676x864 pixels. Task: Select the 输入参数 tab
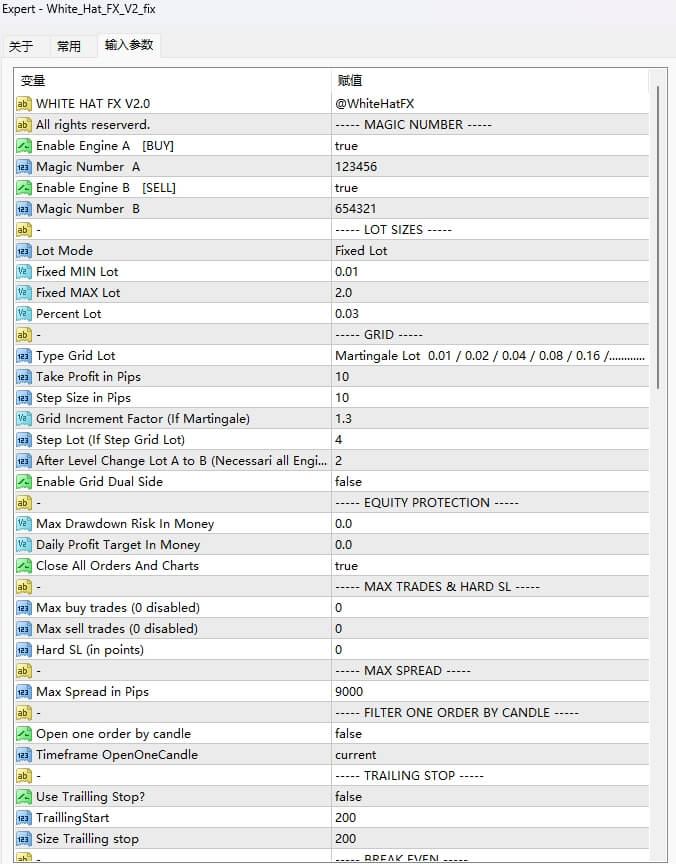[x=129, y=45]
